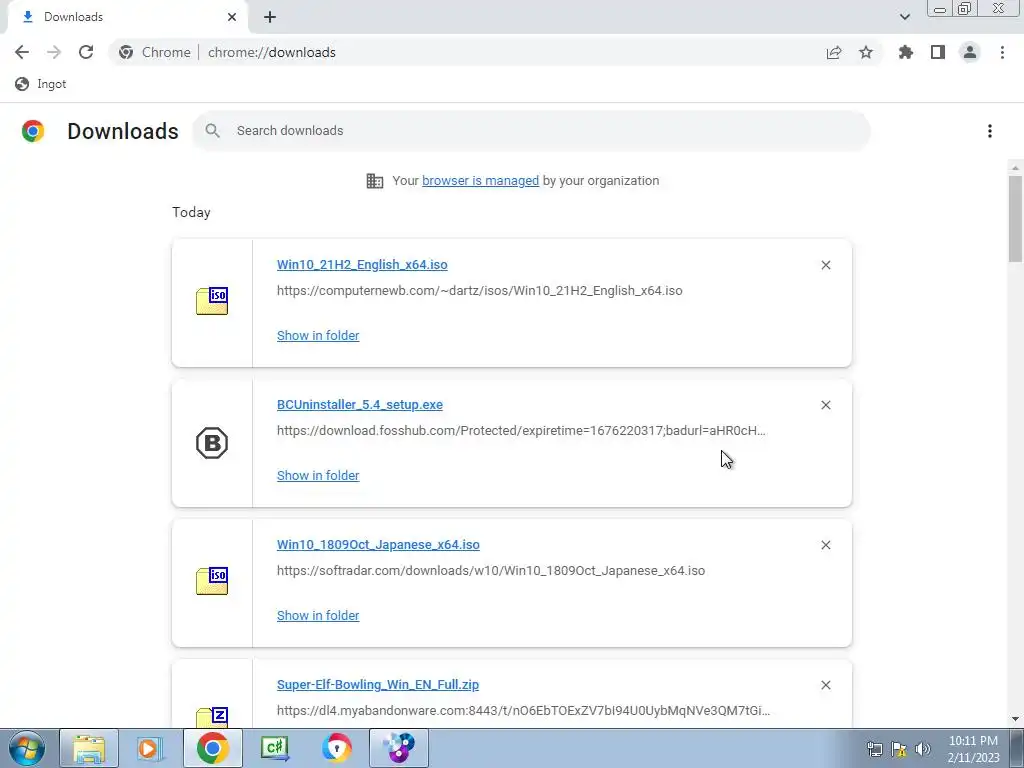Click the myabandonware source URL text

523,711
